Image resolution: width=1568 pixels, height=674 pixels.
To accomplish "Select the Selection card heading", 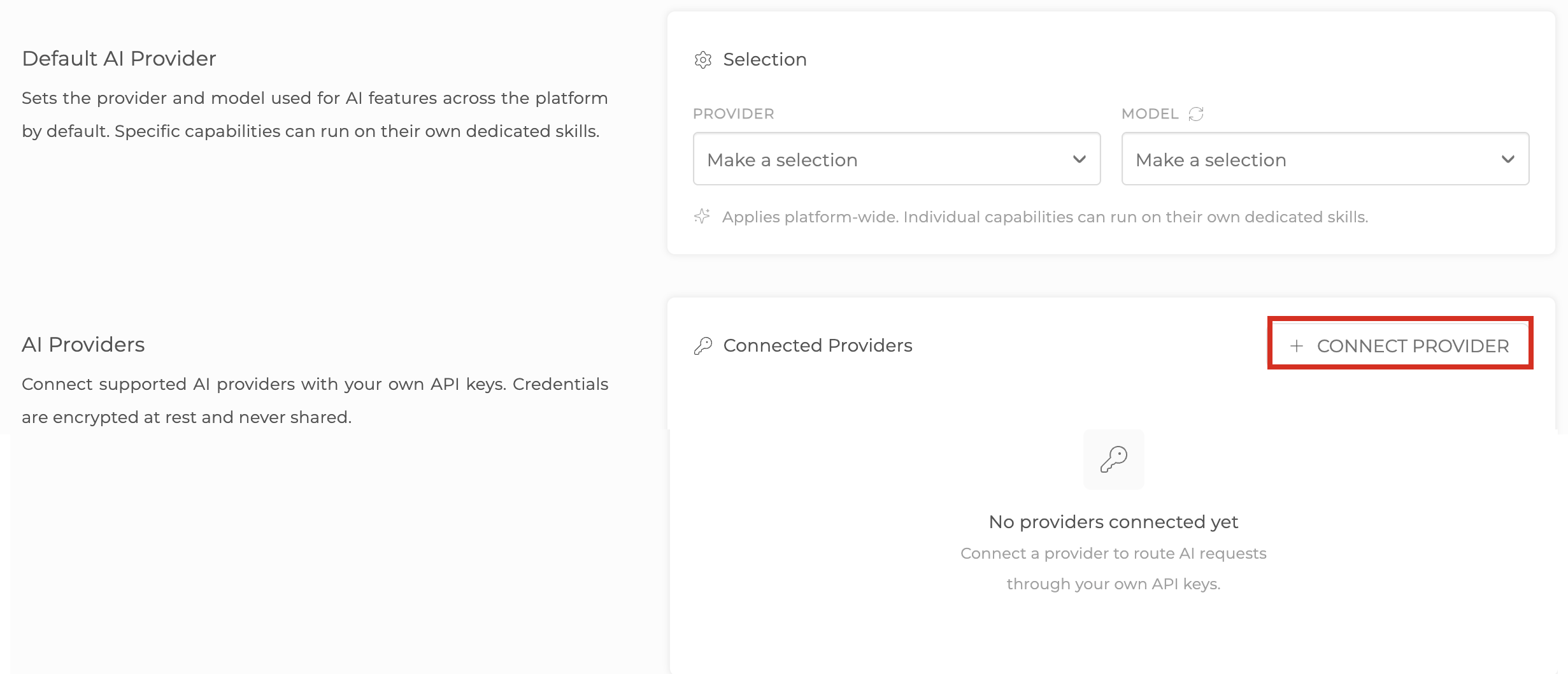I will 765,59.
